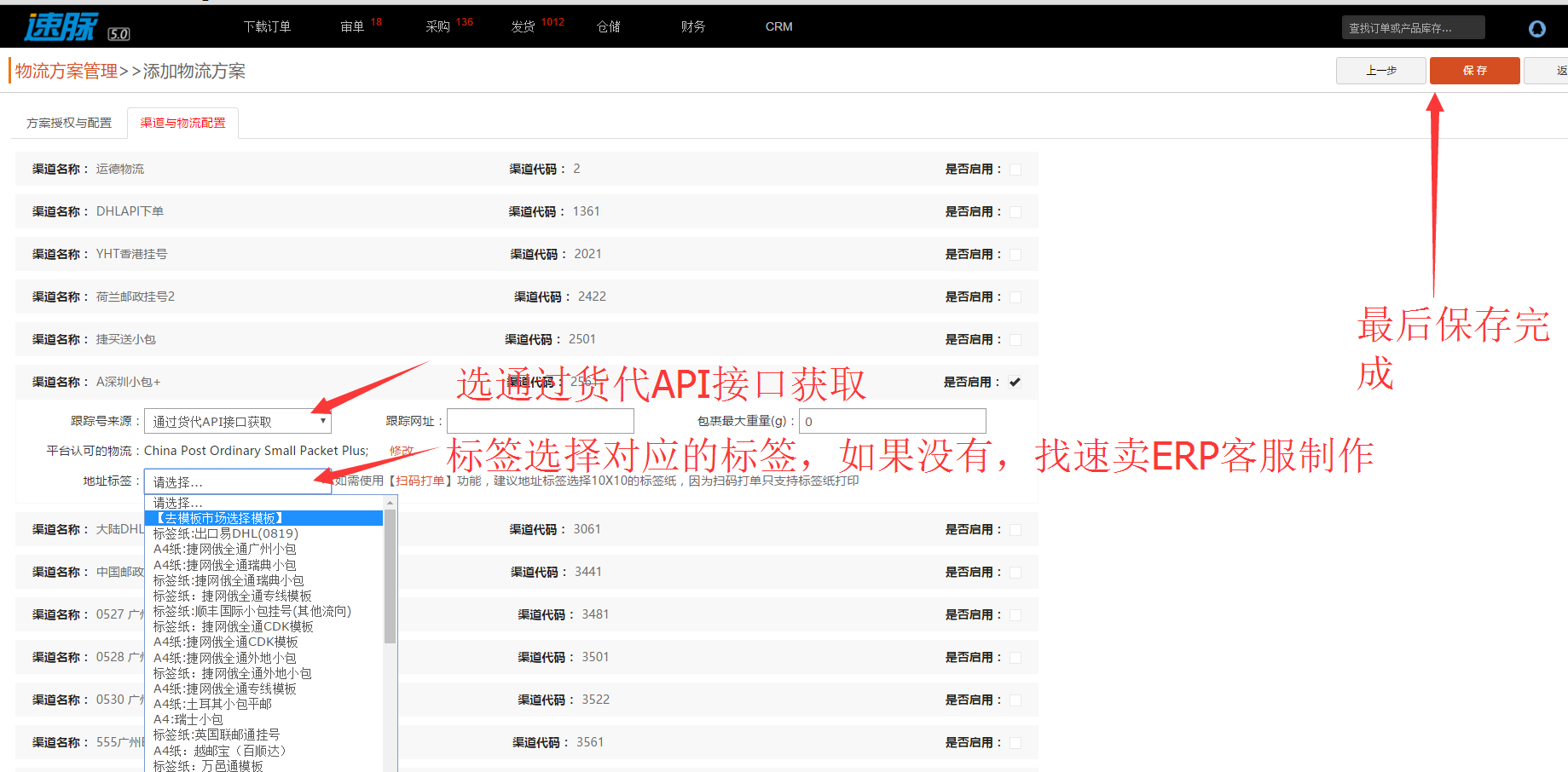Go to the 审单 menu

(352, 26)
